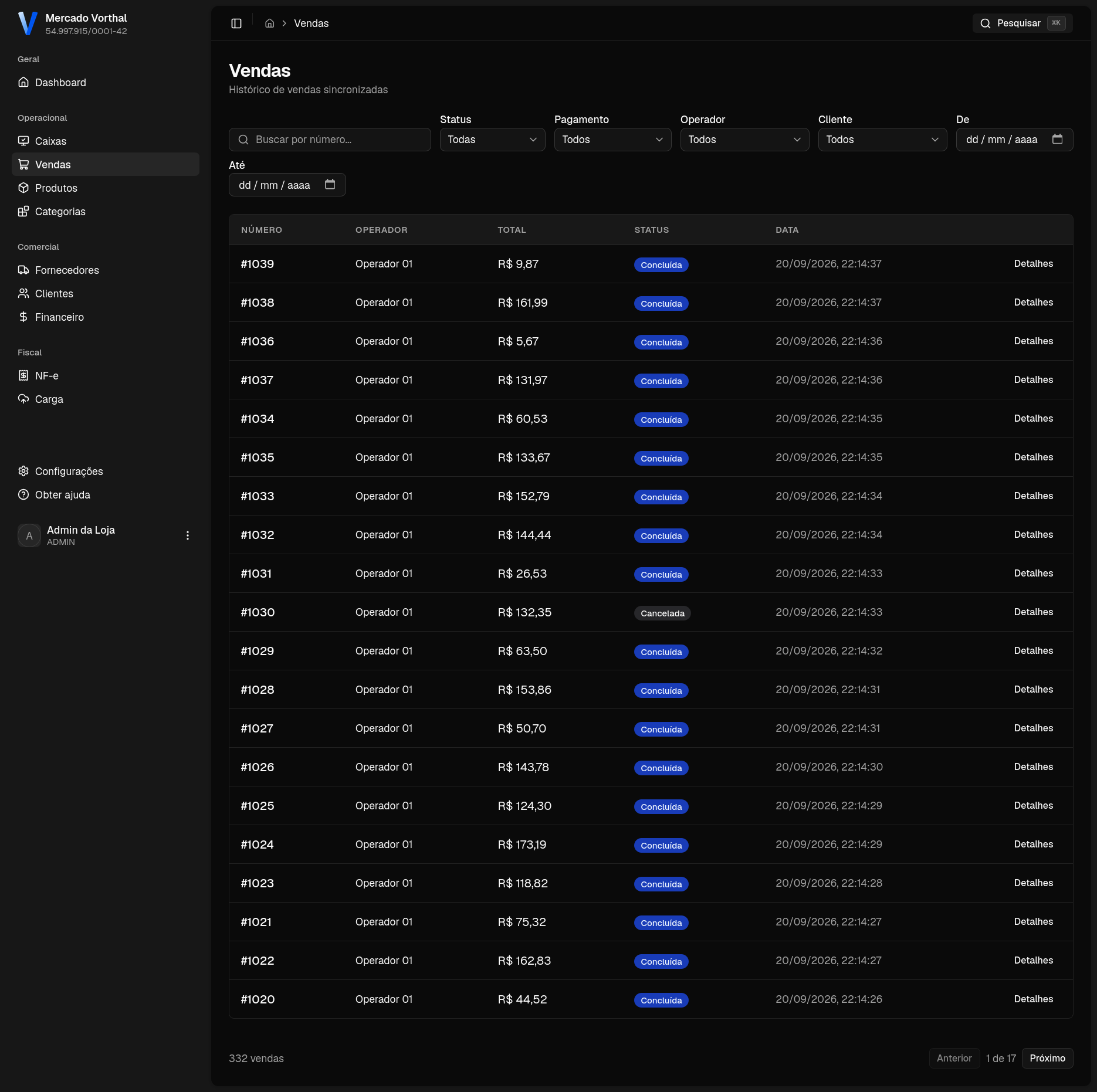Viewport: 1097px width, 1092px height.
Task: Click the Vendas shopping cart icon
Action: (23, 164)
